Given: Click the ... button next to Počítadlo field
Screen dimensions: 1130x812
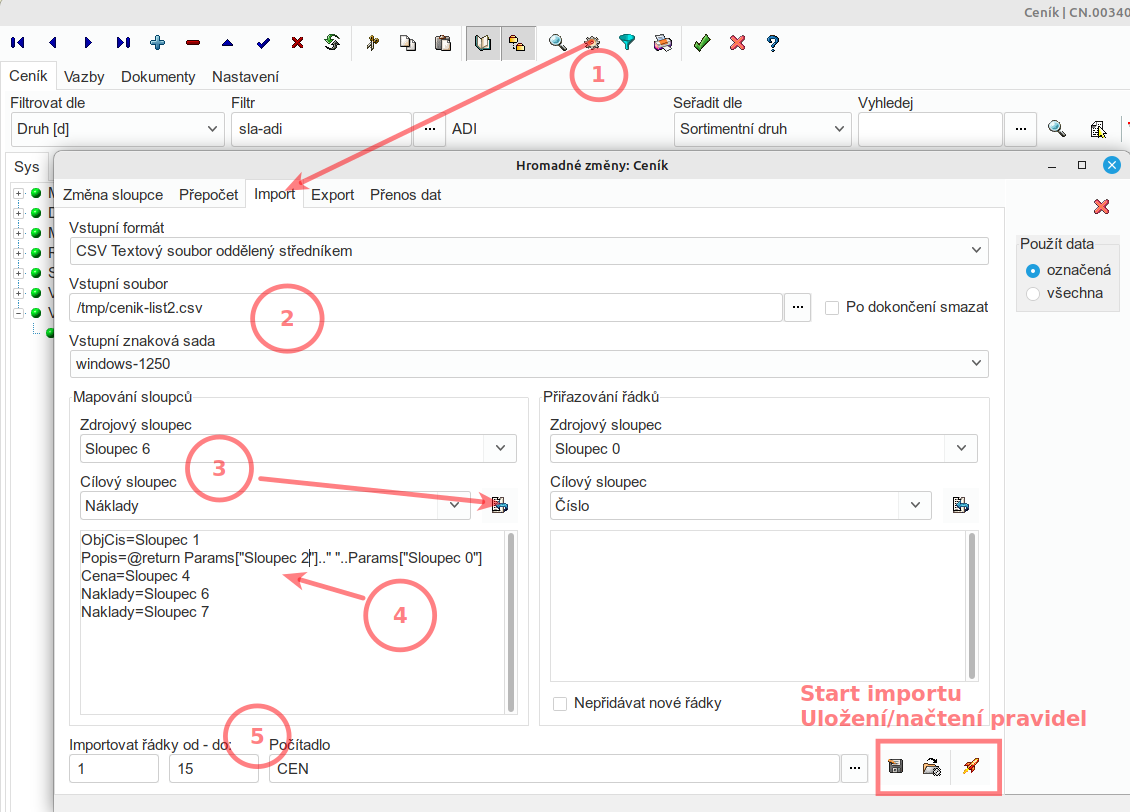Looking at the screenshot, I should [853, 769].
